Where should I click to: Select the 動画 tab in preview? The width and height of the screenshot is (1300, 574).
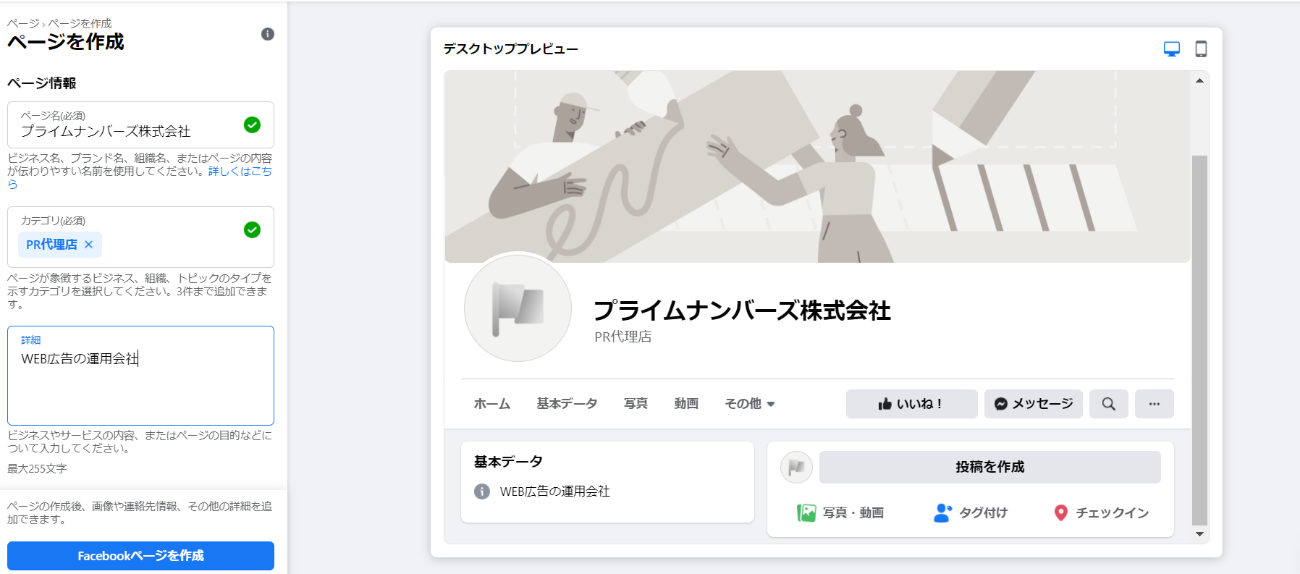[686, 404]
